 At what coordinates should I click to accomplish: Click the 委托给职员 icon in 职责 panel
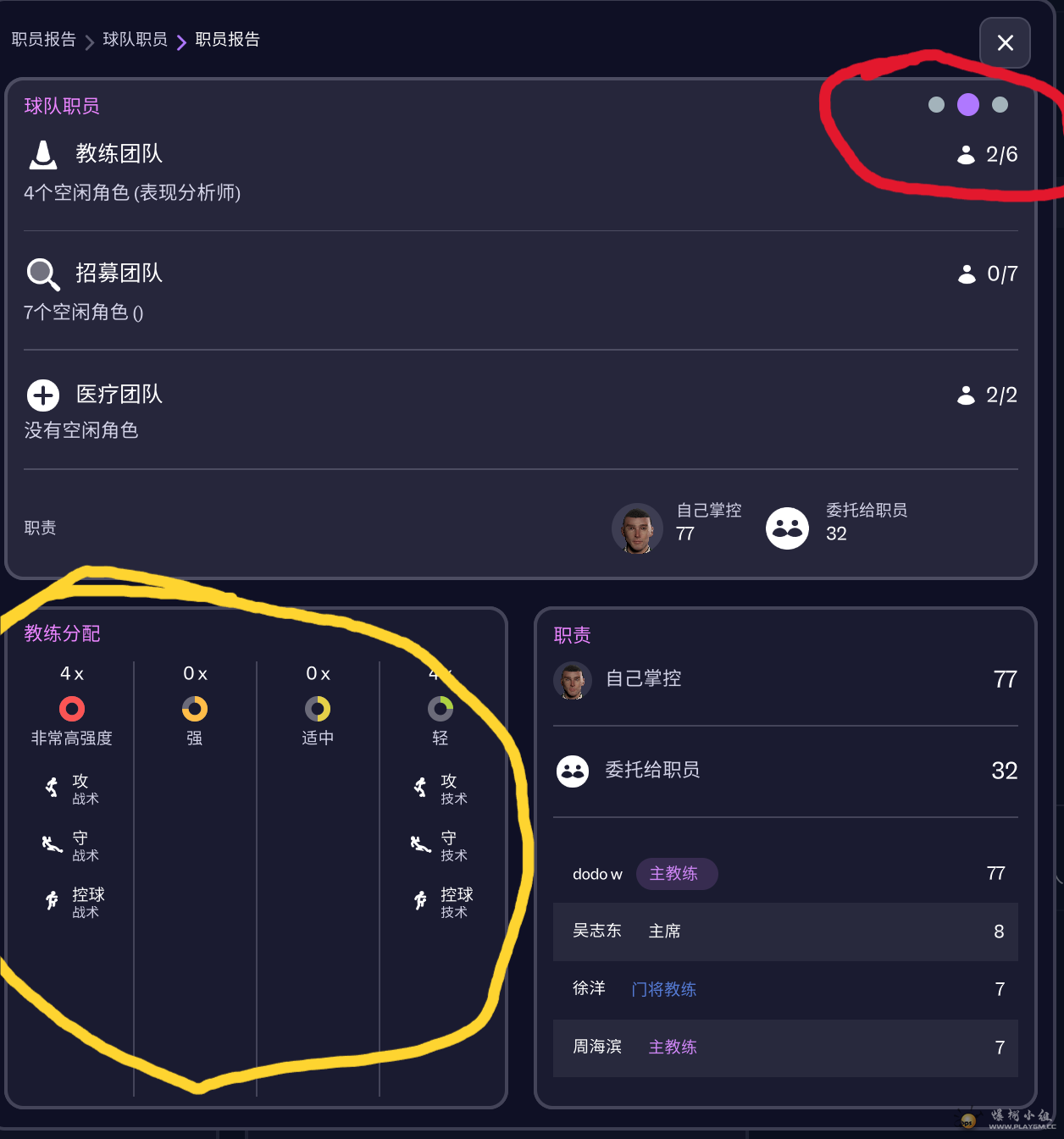coord(573,771)
